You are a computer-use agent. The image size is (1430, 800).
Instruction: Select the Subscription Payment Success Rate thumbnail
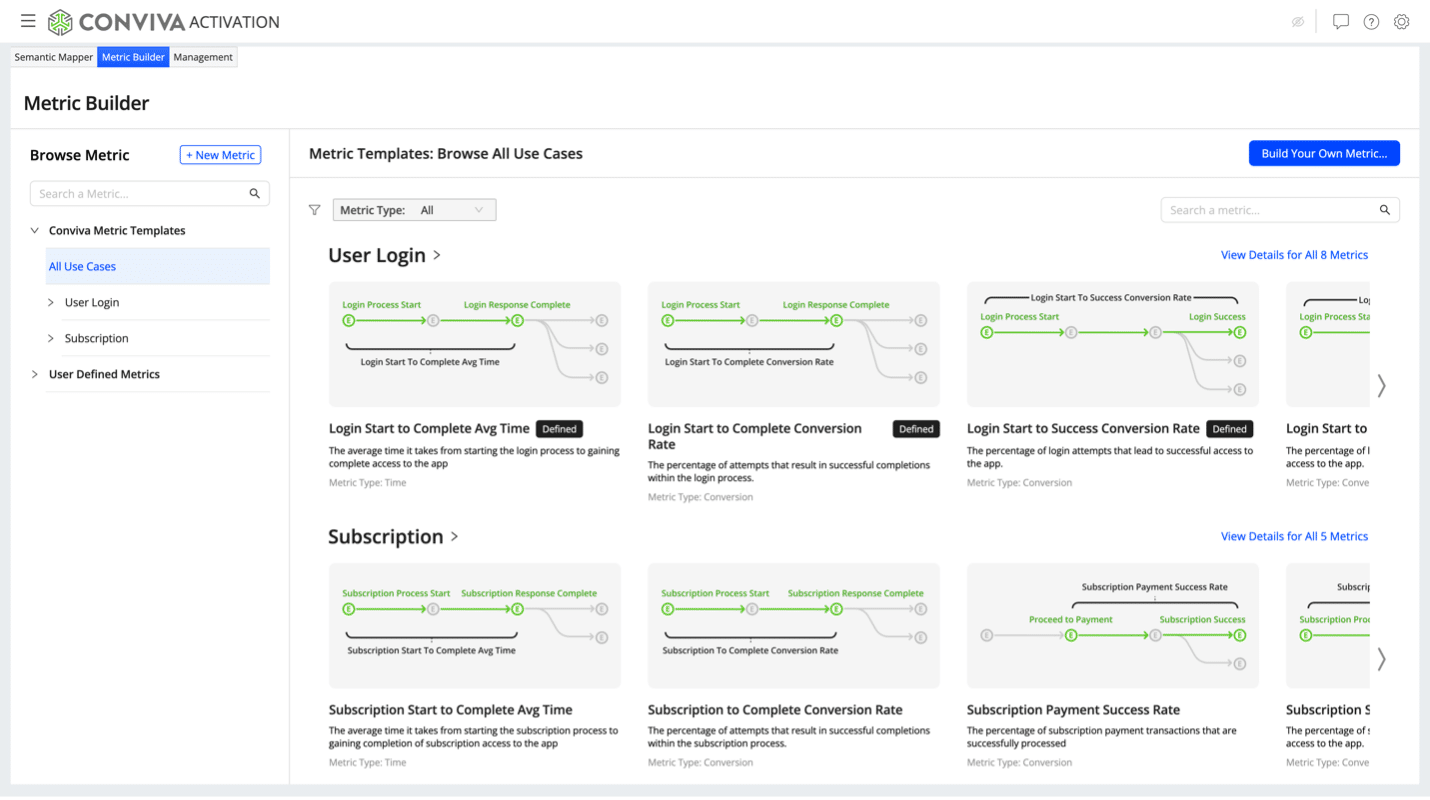tap(1112, 625)
